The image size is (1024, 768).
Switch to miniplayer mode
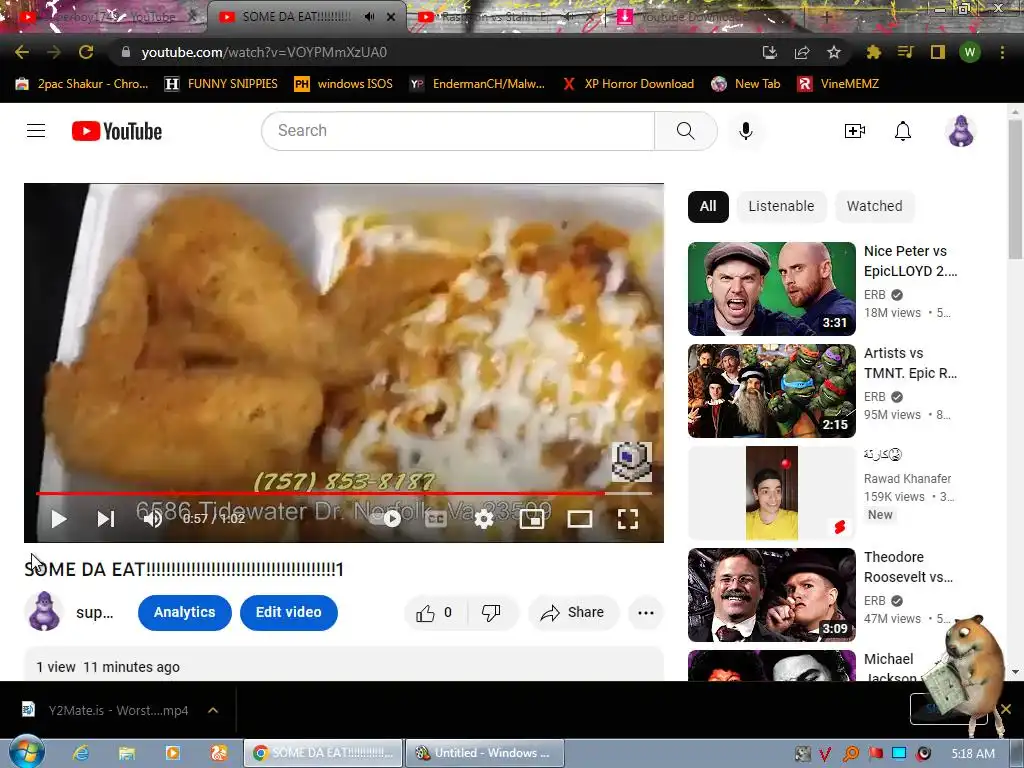click(x=532, y=519)
